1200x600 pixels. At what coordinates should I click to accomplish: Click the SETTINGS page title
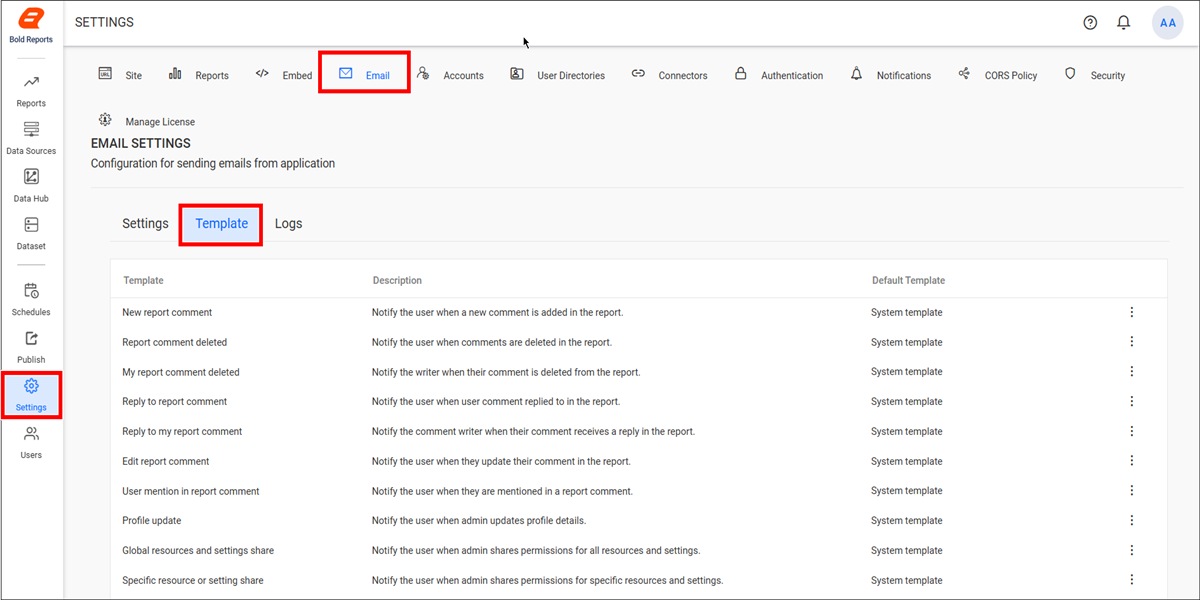click(104, 22)
